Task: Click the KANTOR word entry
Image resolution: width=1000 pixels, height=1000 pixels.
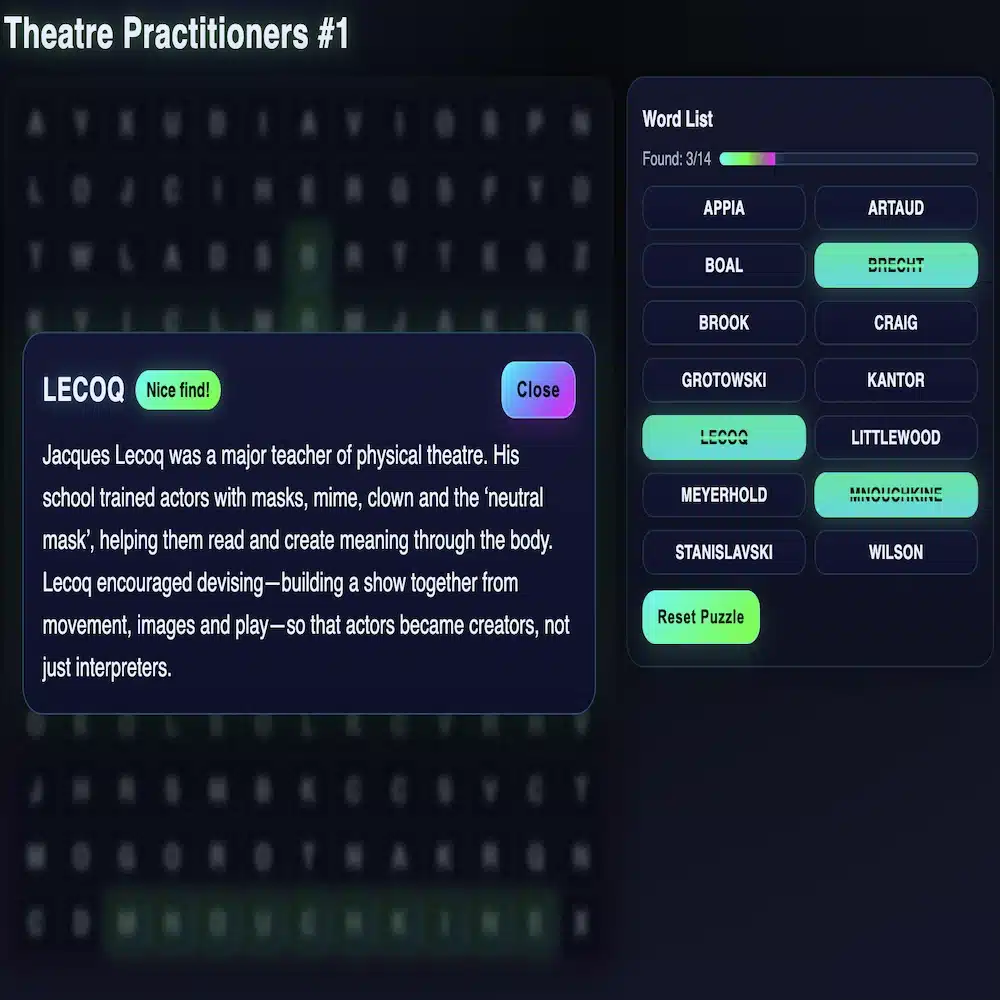Action: 895,380
